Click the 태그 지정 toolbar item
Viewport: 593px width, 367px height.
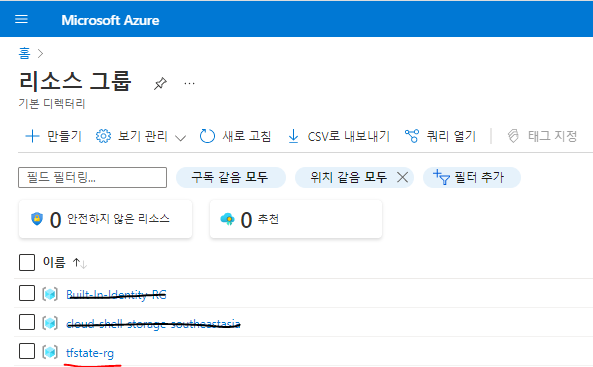542,136
